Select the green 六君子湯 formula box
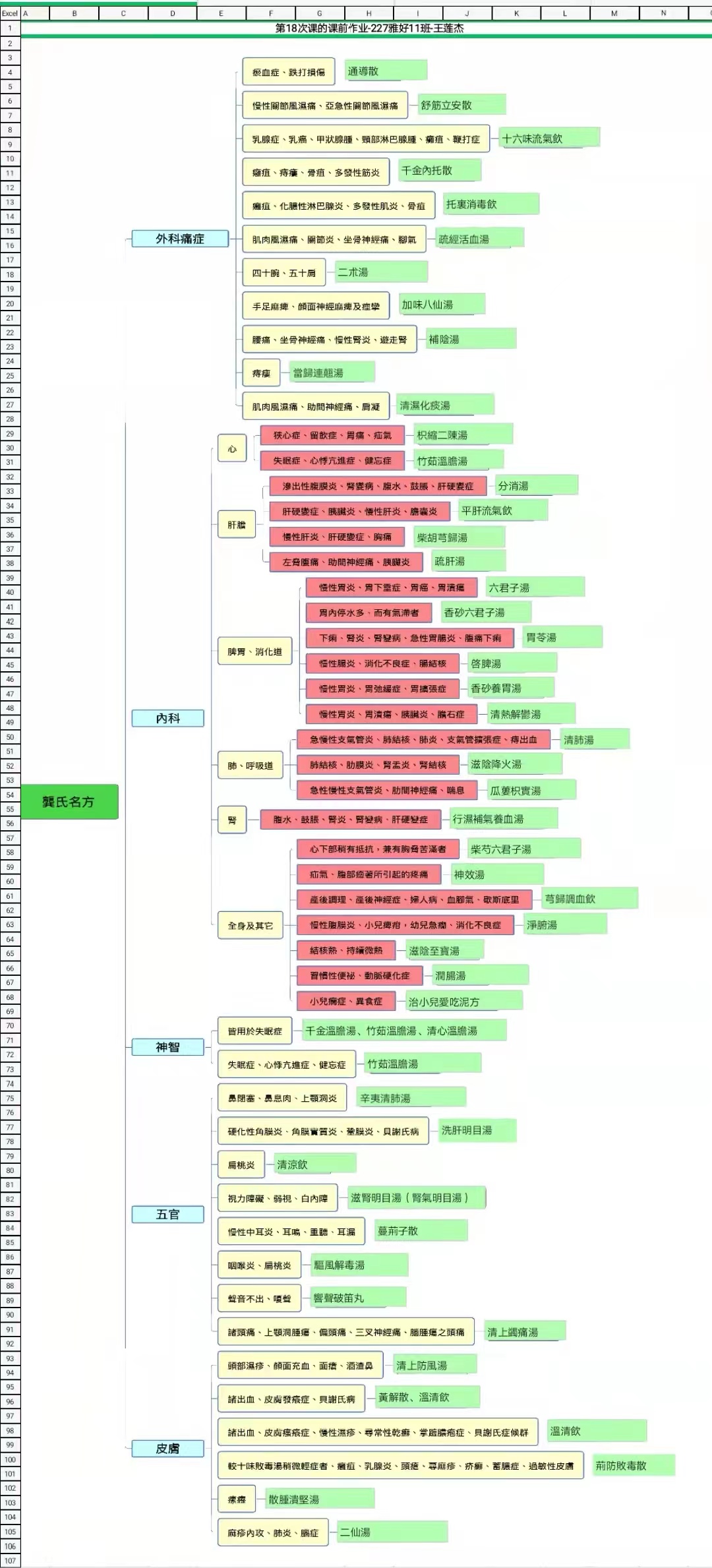 click(535, 588)
